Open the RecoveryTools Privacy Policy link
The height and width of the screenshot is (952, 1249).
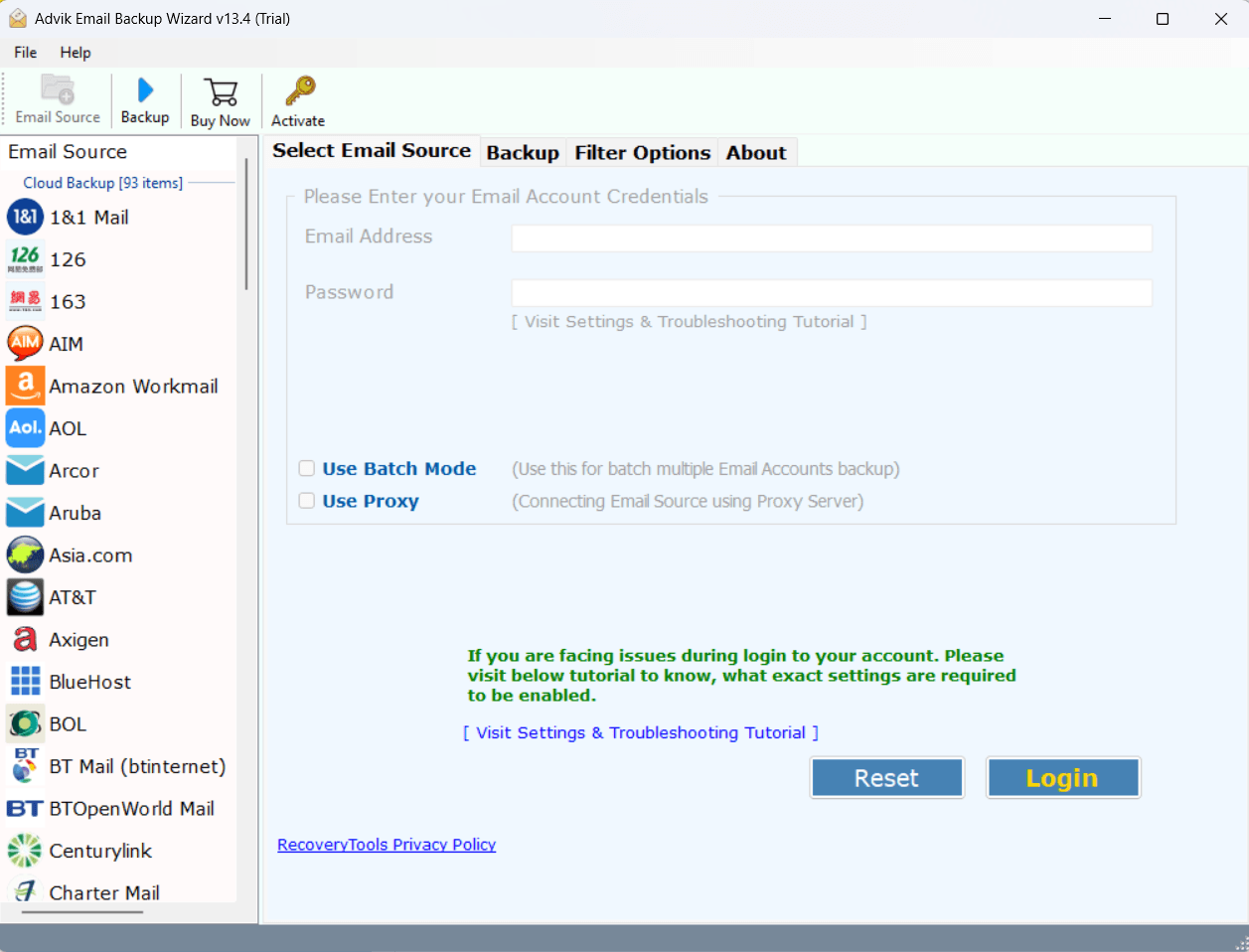pos(387,845)
